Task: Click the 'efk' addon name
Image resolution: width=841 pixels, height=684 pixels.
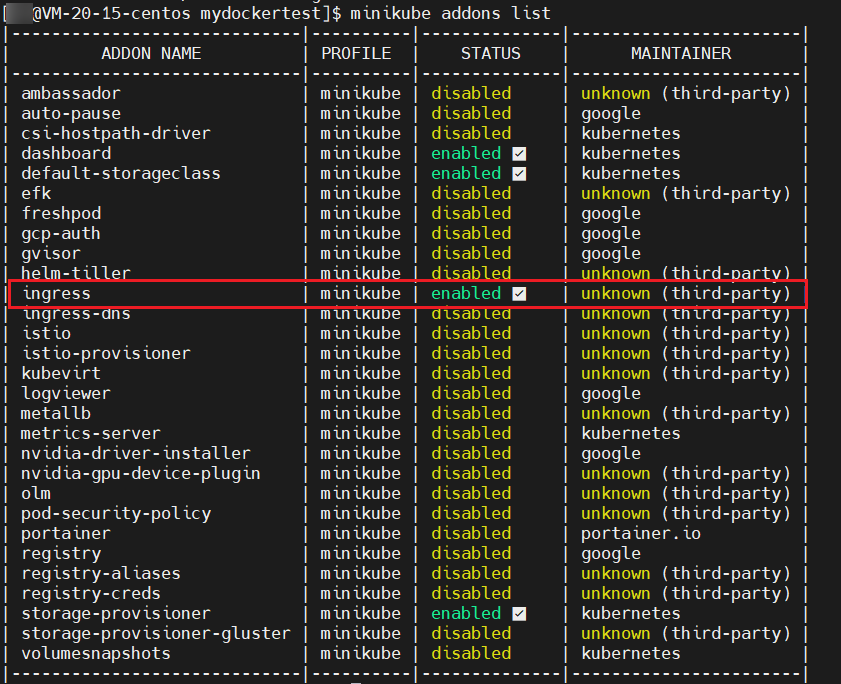Action: pyautogui.click(x=36, y=193)
